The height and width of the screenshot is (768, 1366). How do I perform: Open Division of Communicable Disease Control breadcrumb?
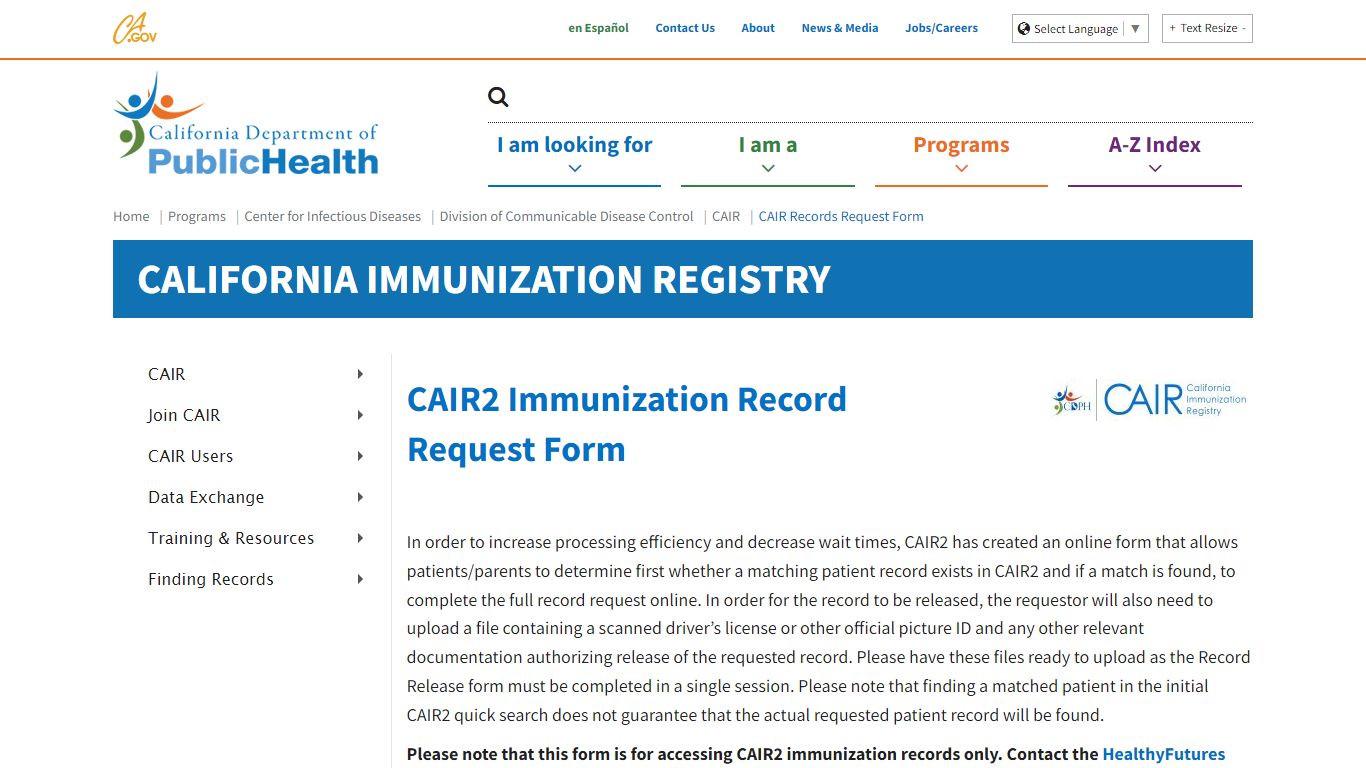pos(566,216)
